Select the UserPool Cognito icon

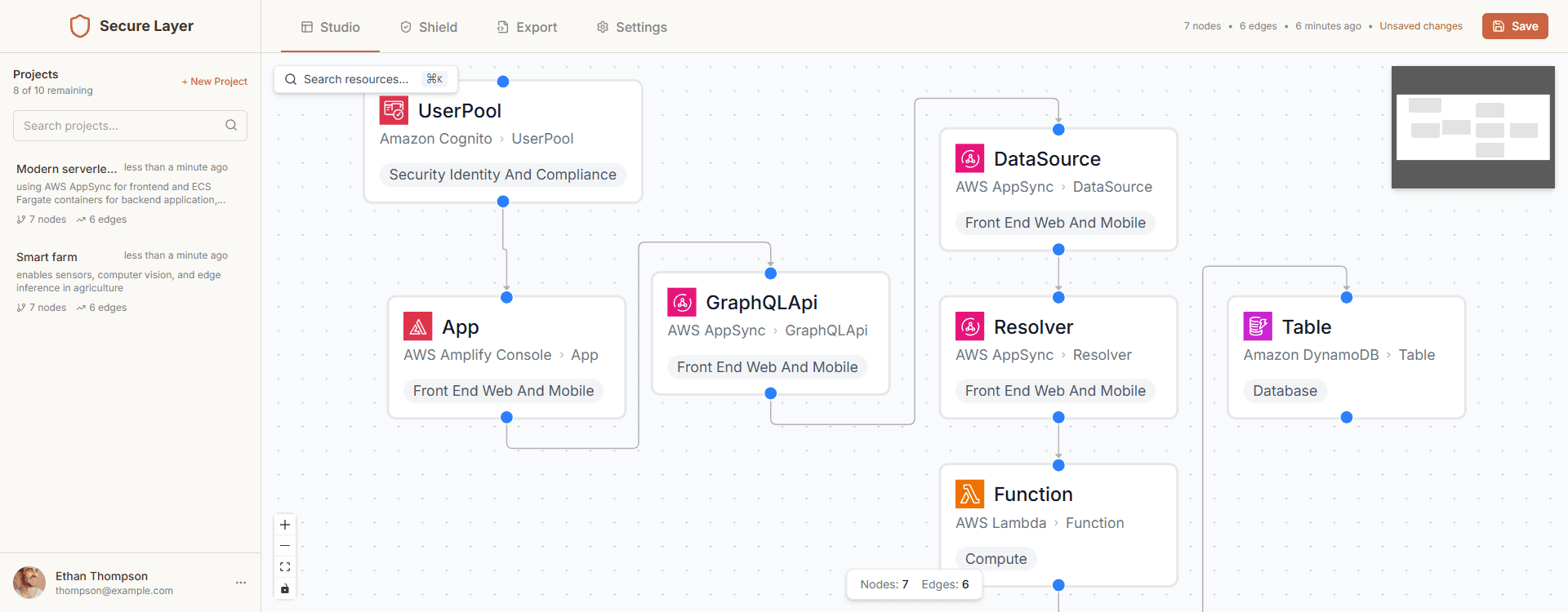tap(394, 110)
